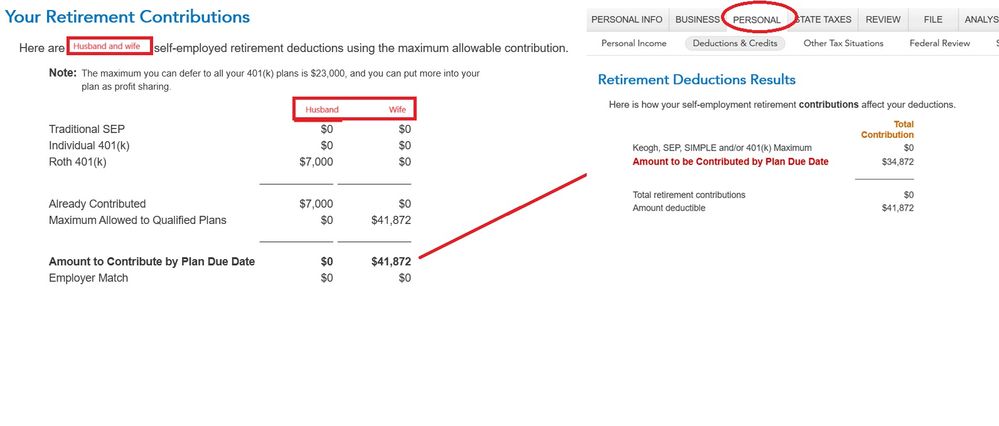
Task: Select the Roth 401(k) husband amount $7,000
Action: coord(316,162)
